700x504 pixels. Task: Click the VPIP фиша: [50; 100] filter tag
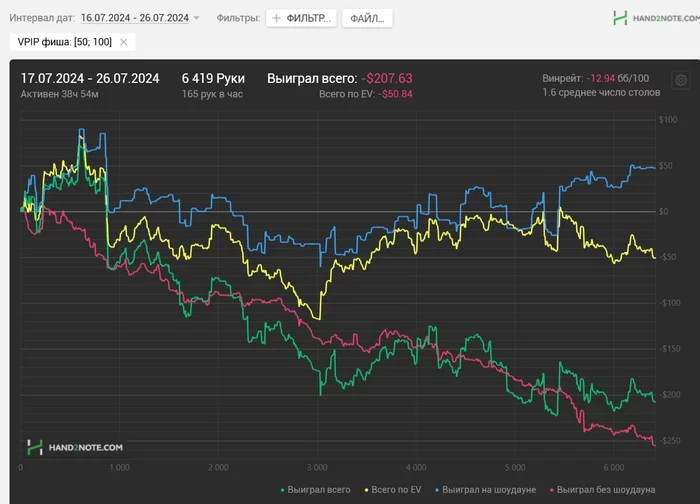pos(64,42)
